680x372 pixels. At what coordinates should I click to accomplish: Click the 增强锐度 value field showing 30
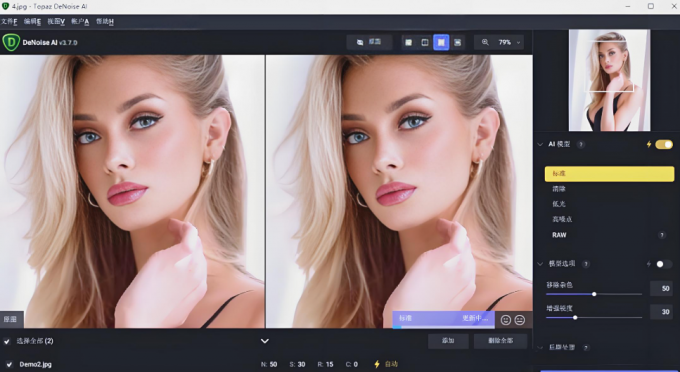(661, 312)
